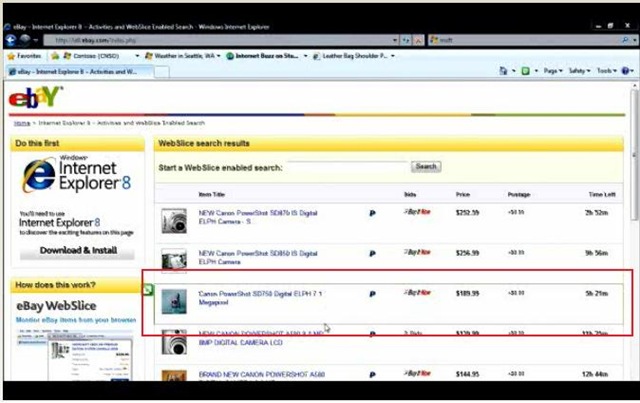Open the Safety menu

579,71
